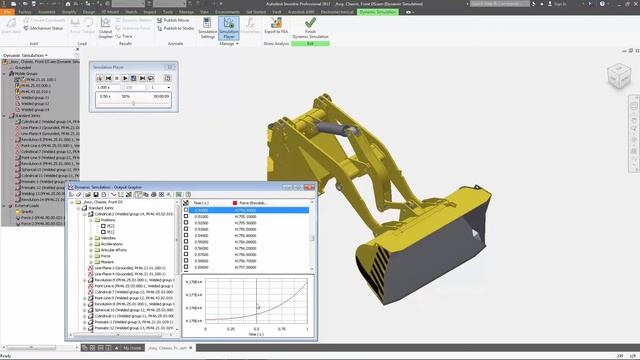Open the File menu tab

(x=7, y=12)
